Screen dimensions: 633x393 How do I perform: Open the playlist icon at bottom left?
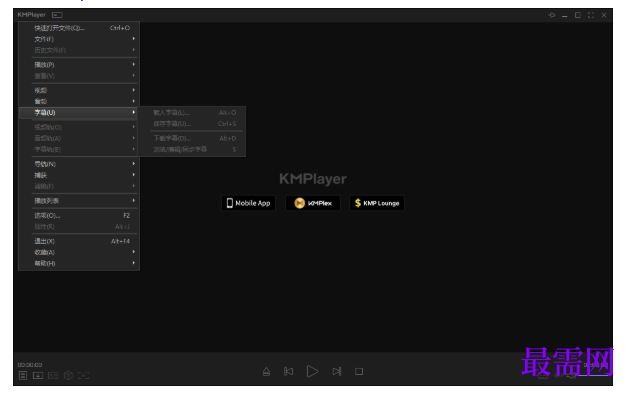[23, 376]
